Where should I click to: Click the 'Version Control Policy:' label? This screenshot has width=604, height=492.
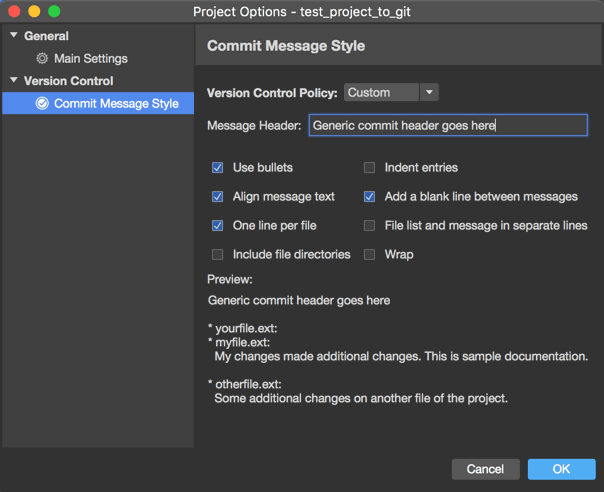272,93
